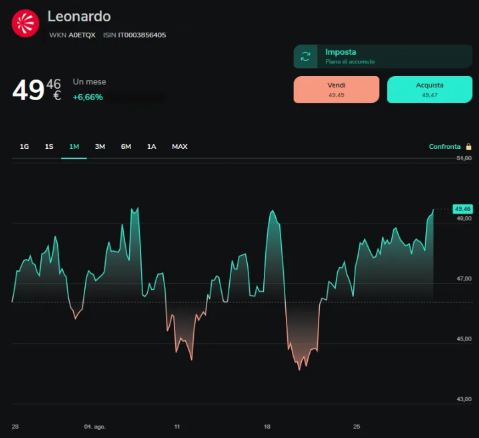Image resolution: width=479 pixels, height=438 pixels.
Task: Click the ISIN code IT0003856405
Action: tap(142, 35)
